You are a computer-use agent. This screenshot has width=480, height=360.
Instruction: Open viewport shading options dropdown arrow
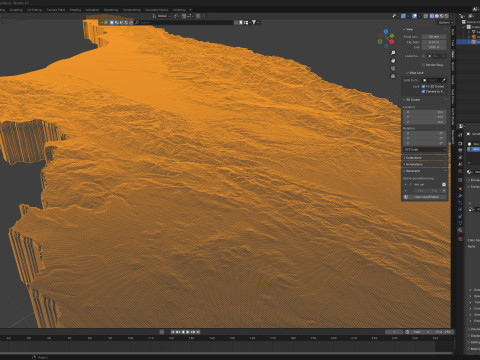(x=451, y=16)
